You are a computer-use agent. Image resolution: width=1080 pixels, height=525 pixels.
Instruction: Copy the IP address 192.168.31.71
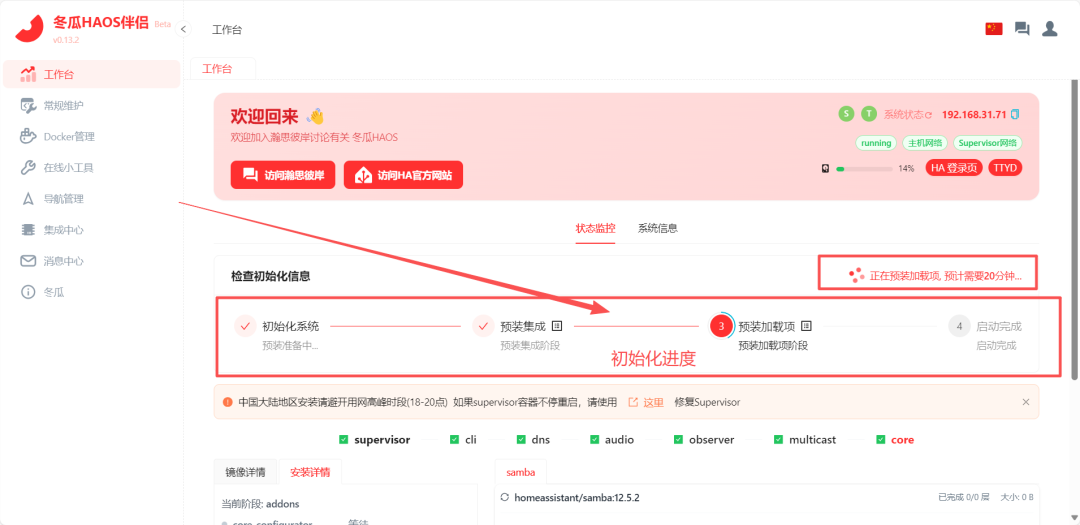point(1015,114)
